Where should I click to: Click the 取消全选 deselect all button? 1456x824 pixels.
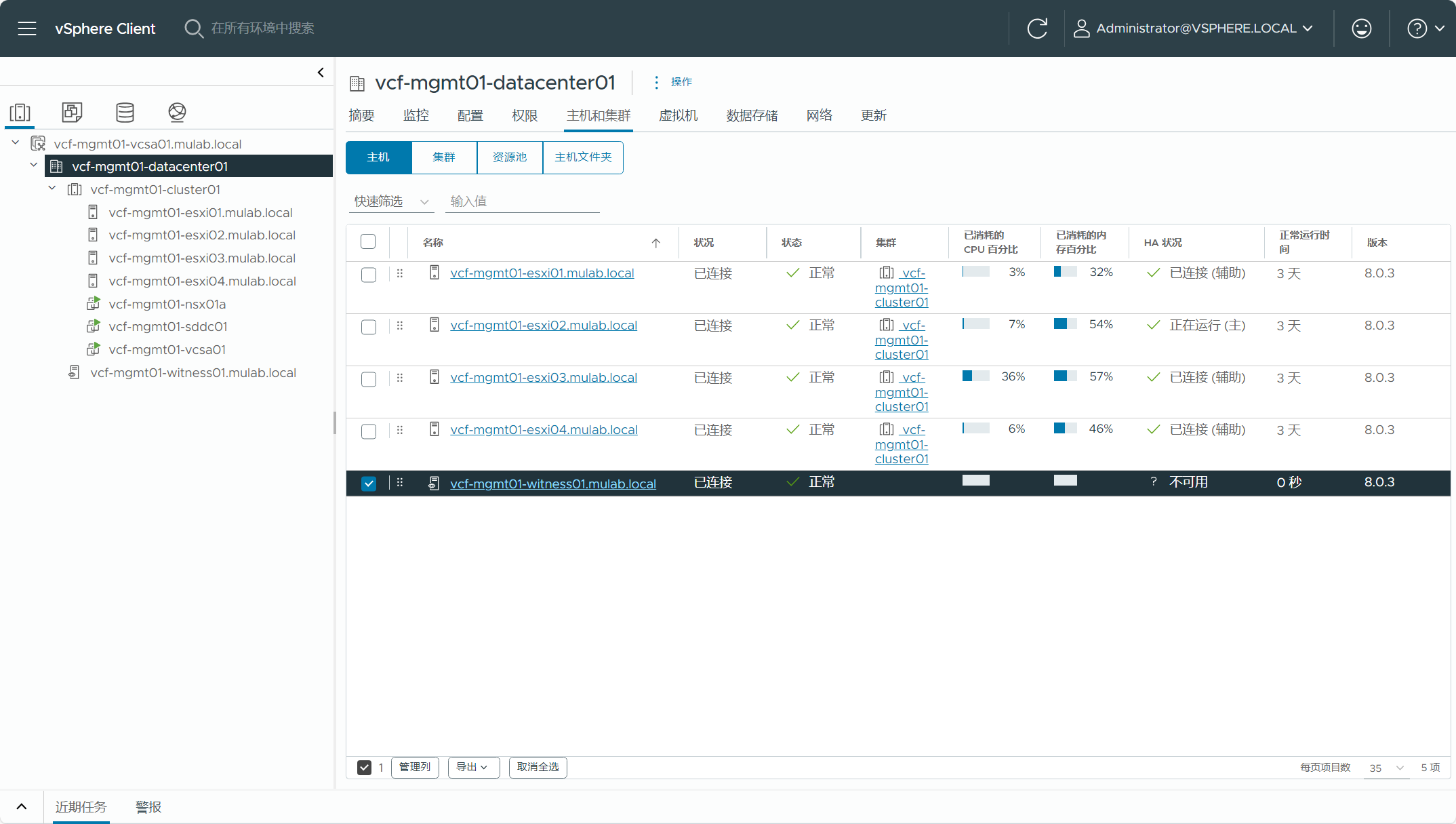(x=538, y=767)
